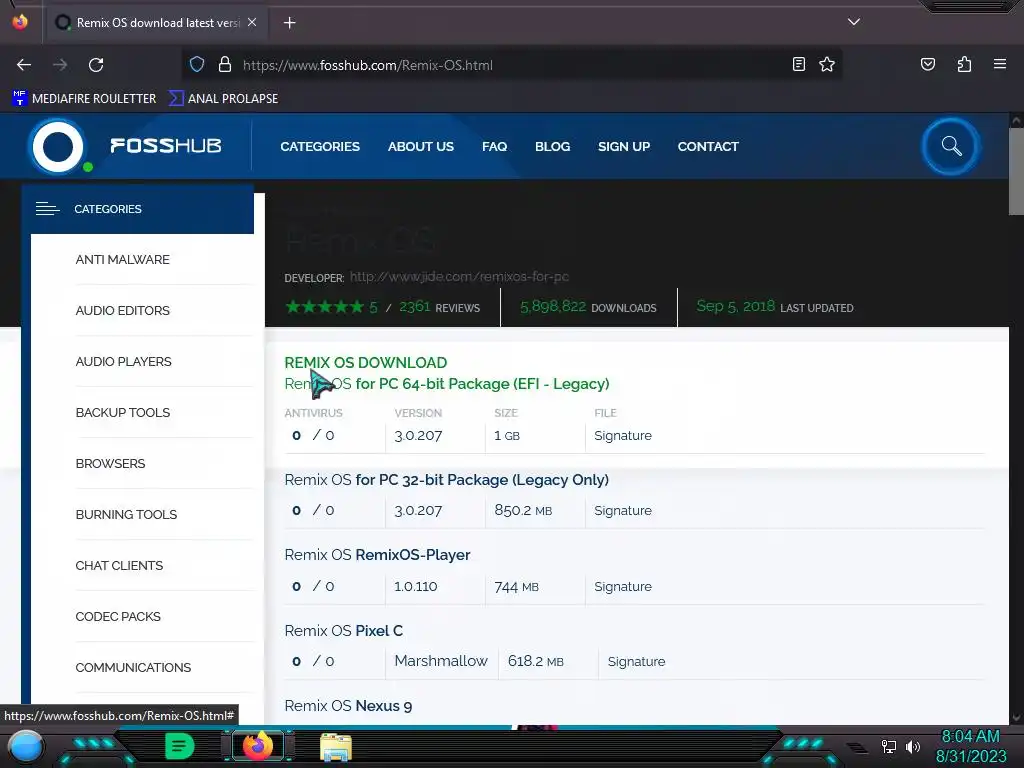Open the FAQ navigation item
Image resolution: width=1024 pixels, height=768 pixels.
[x=494, y=146]
